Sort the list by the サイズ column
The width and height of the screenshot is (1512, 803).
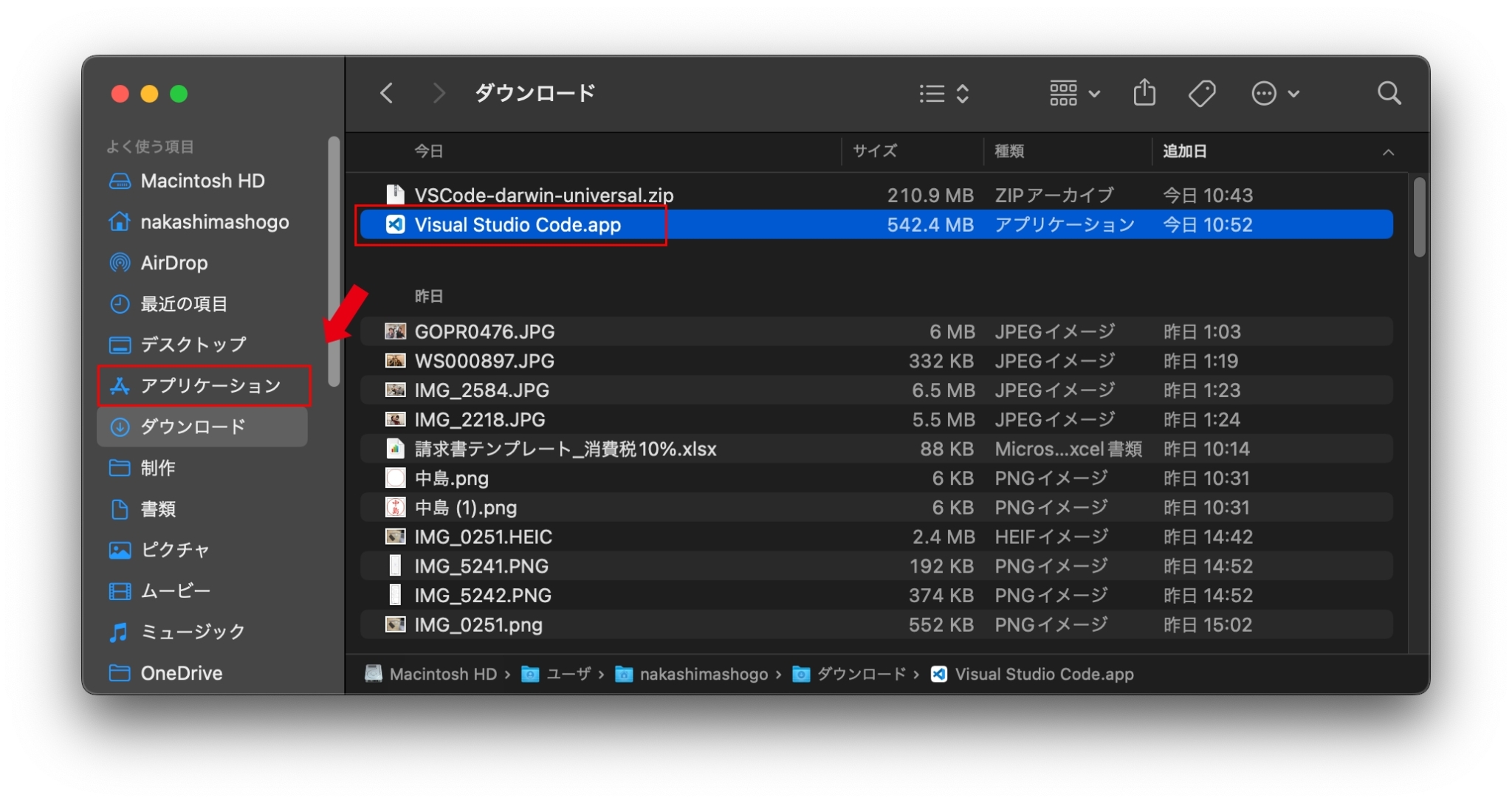point(875,151)
